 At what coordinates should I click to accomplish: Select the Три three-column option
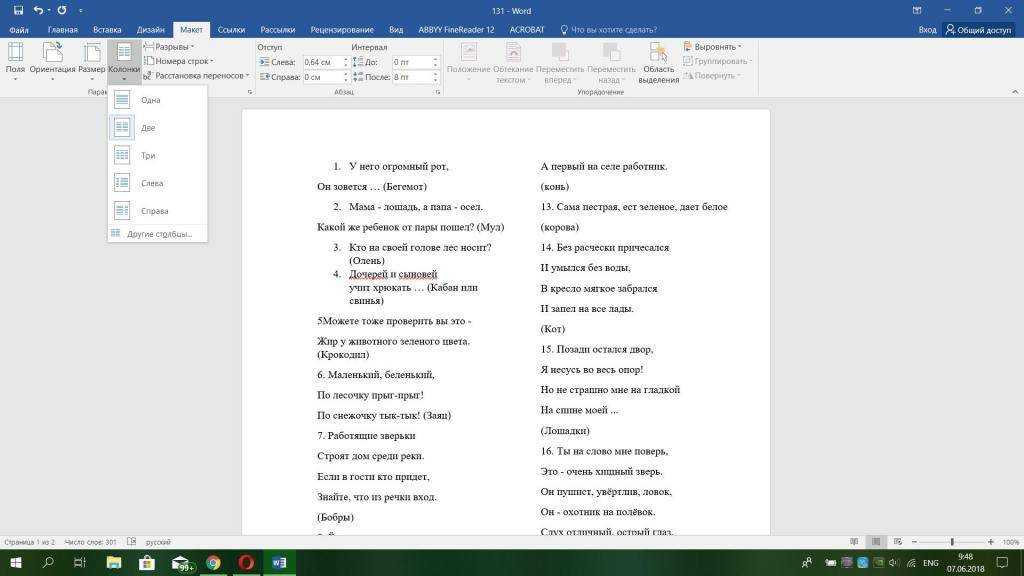pos(148,156)
